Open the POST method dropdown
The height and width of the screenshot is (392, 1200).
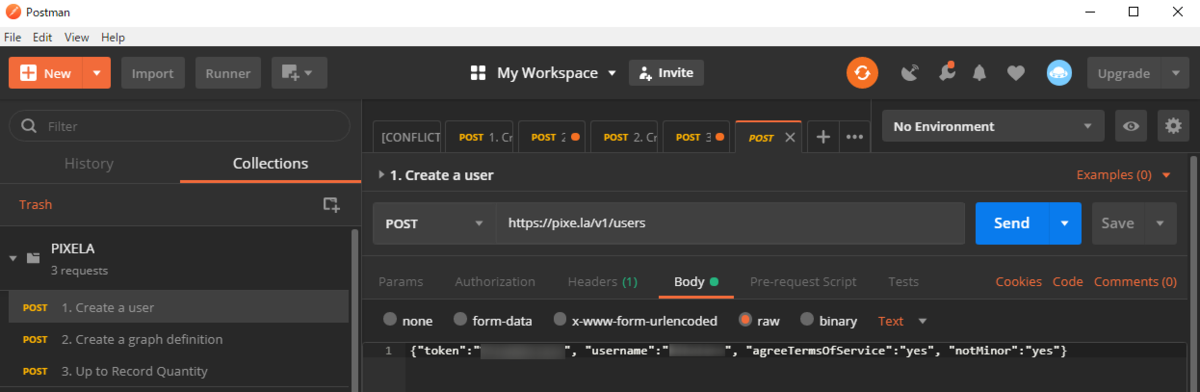(435, 223)
